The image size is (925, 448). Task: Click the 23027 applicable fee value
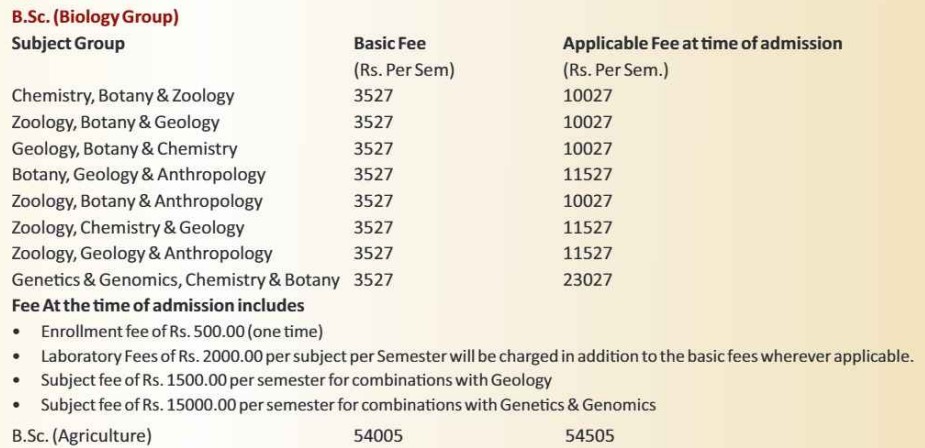point(588,280)
